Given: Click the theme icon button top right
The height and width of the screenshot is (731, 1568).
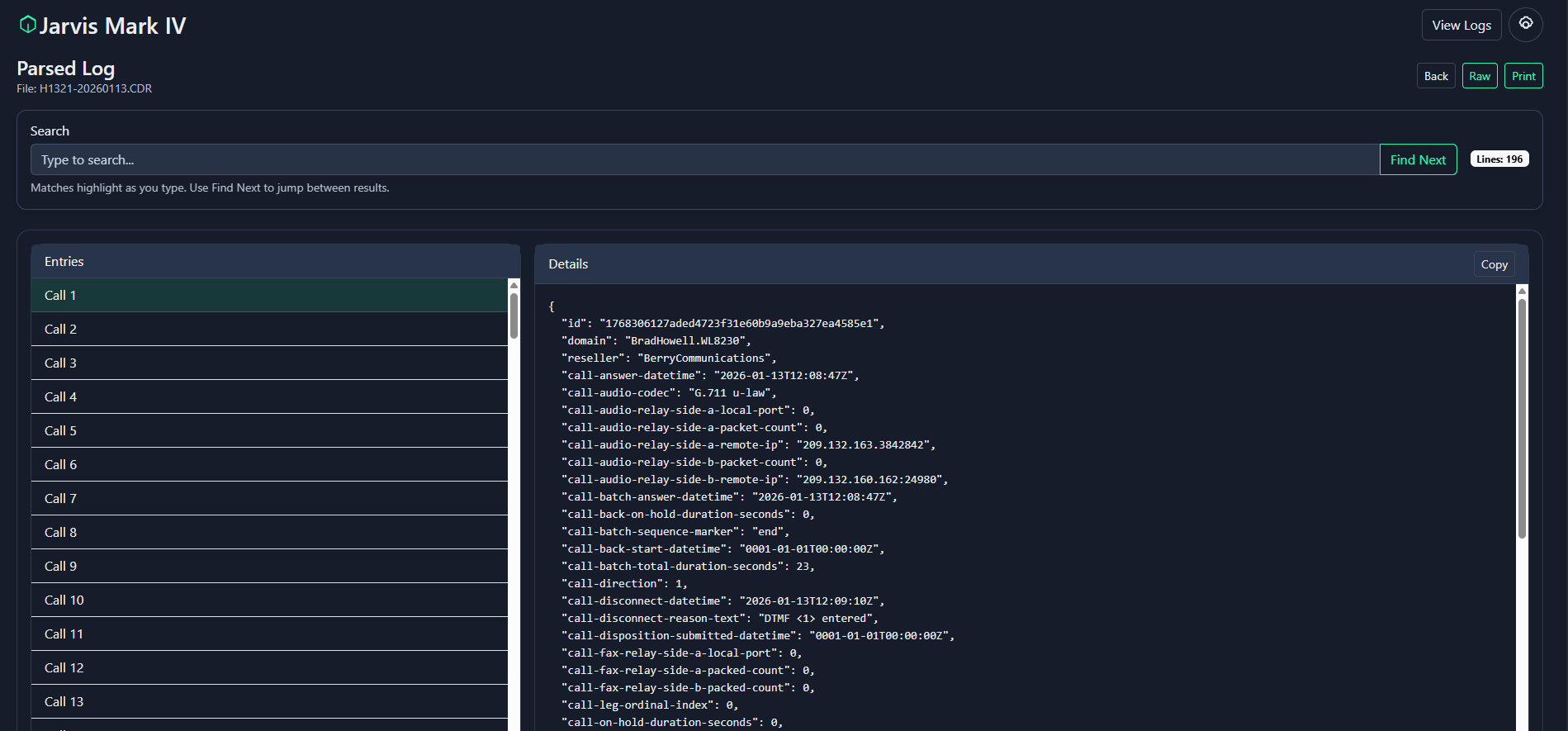Looking at the screenshot, I should 1525,24.
